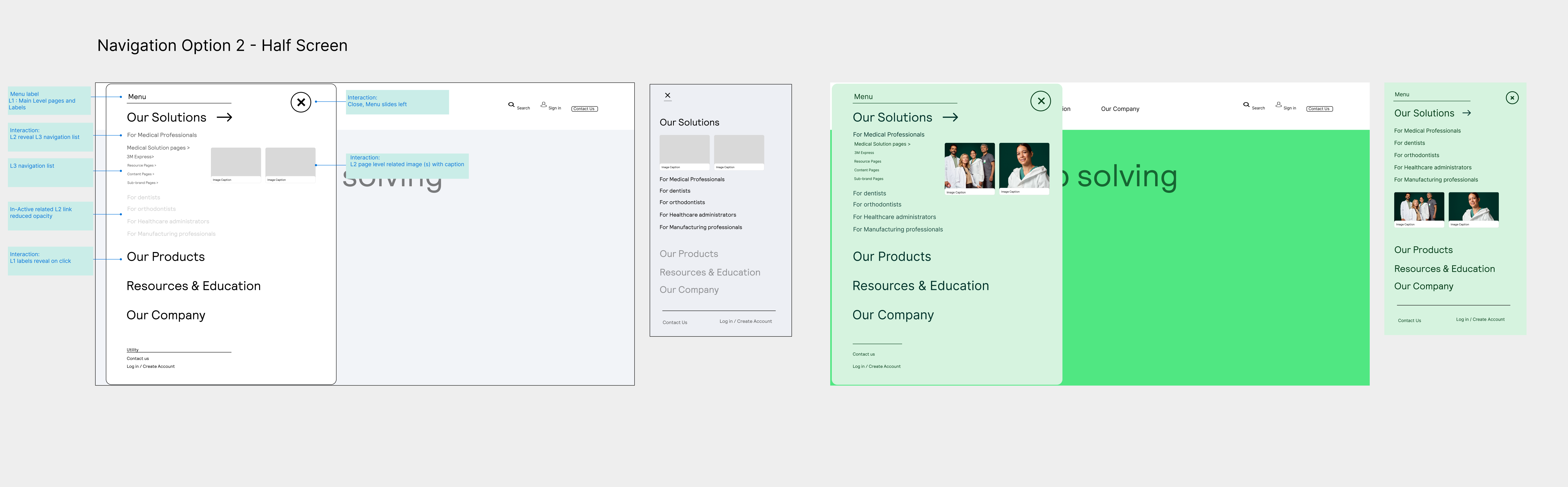The image size is (1568, 487).
Task: Click faded For Healthcare administrators in the wireframe desktop menu
Action: pos(168,221)
